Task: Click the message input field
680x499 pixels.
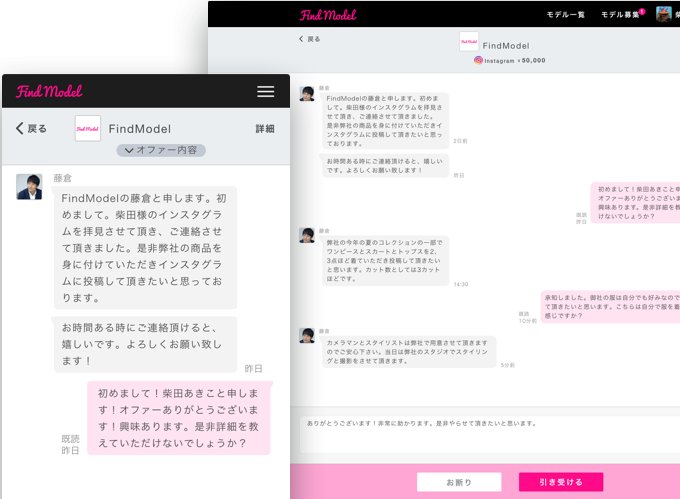Action: point(490,435)
